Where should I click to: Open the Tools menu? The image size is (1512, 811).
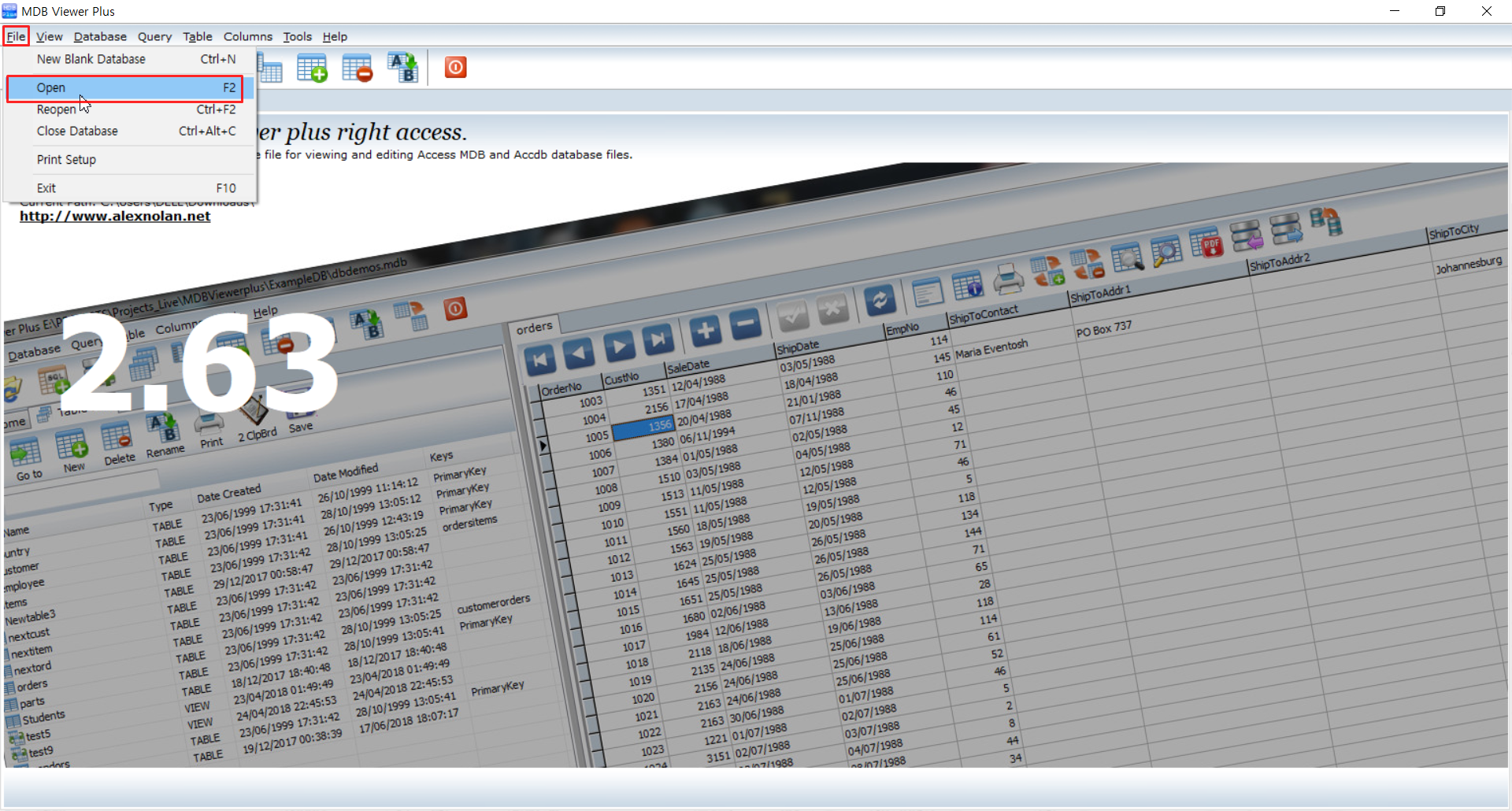click(298, 36)
